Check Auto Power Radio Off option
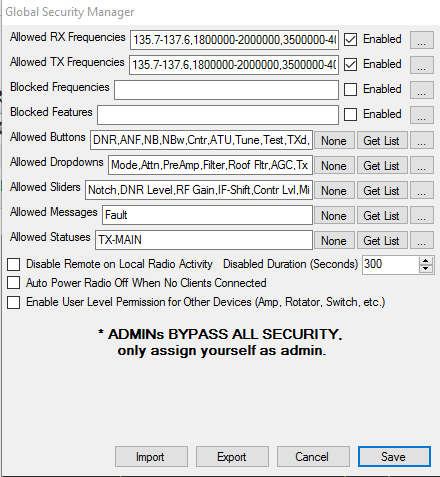The height and width of the screenshot is (477, 440). point(13,283)
